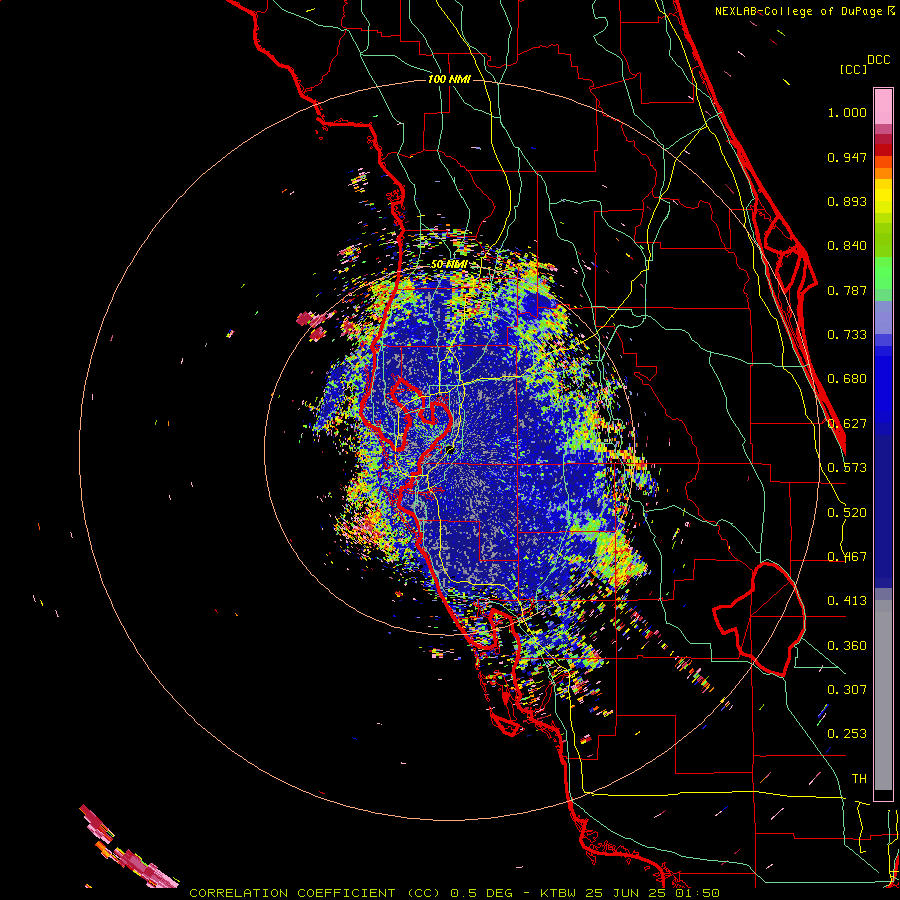Screen dimensions: 900x900
Task: Click the 0.253 scale value
Action: coord(847,734)
